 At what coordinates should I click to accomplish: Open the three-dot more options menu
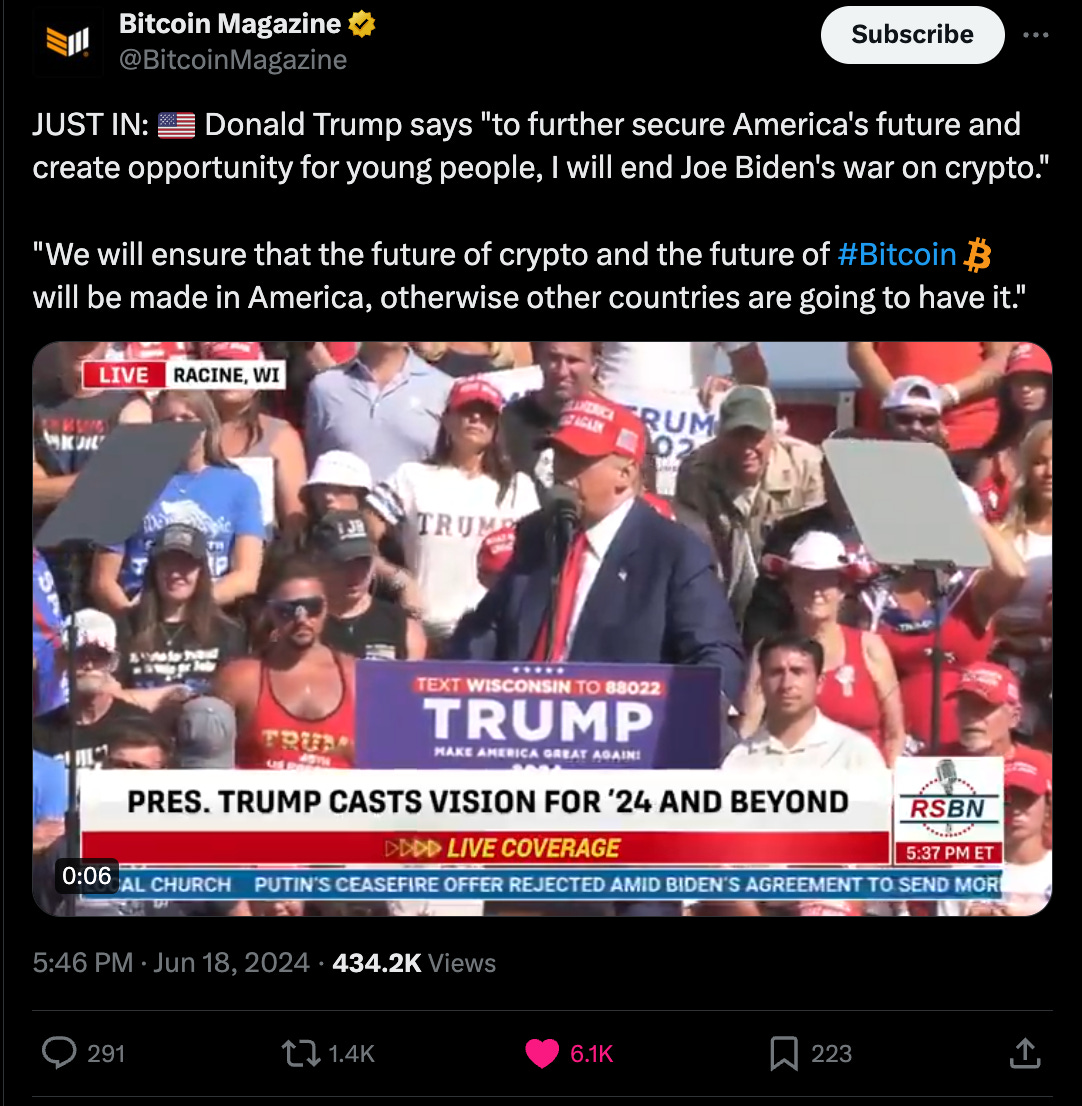(x=1035, y=35)
